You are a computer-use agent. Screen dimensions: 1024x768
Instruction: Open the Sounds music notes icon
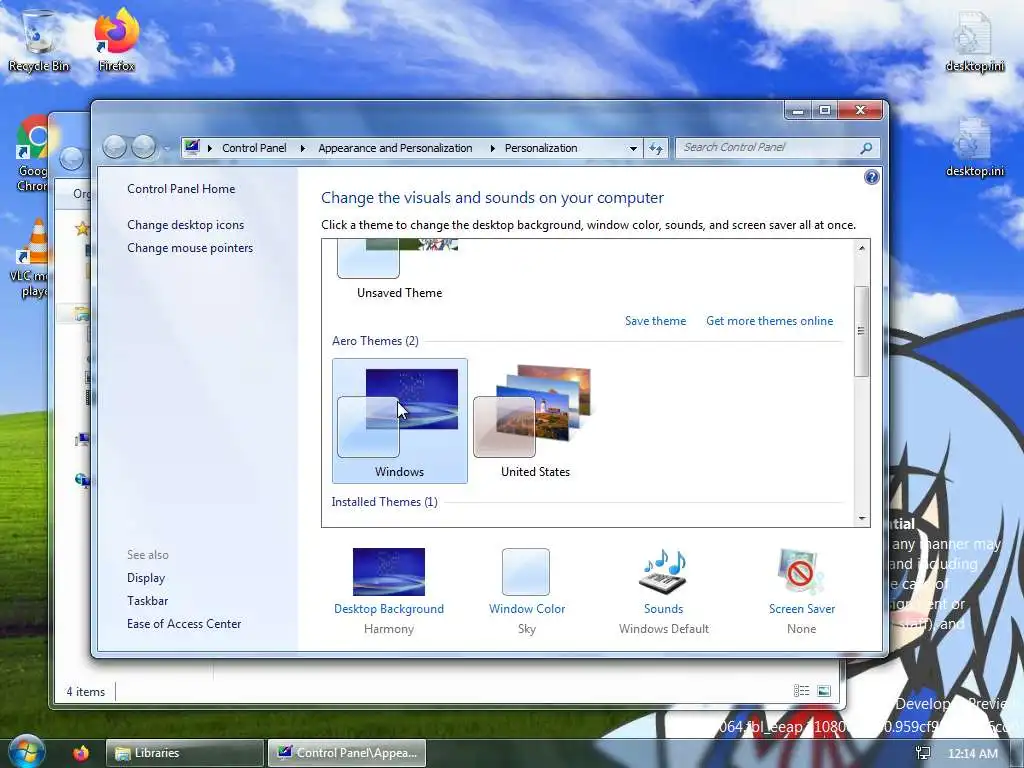click(664, 571)
